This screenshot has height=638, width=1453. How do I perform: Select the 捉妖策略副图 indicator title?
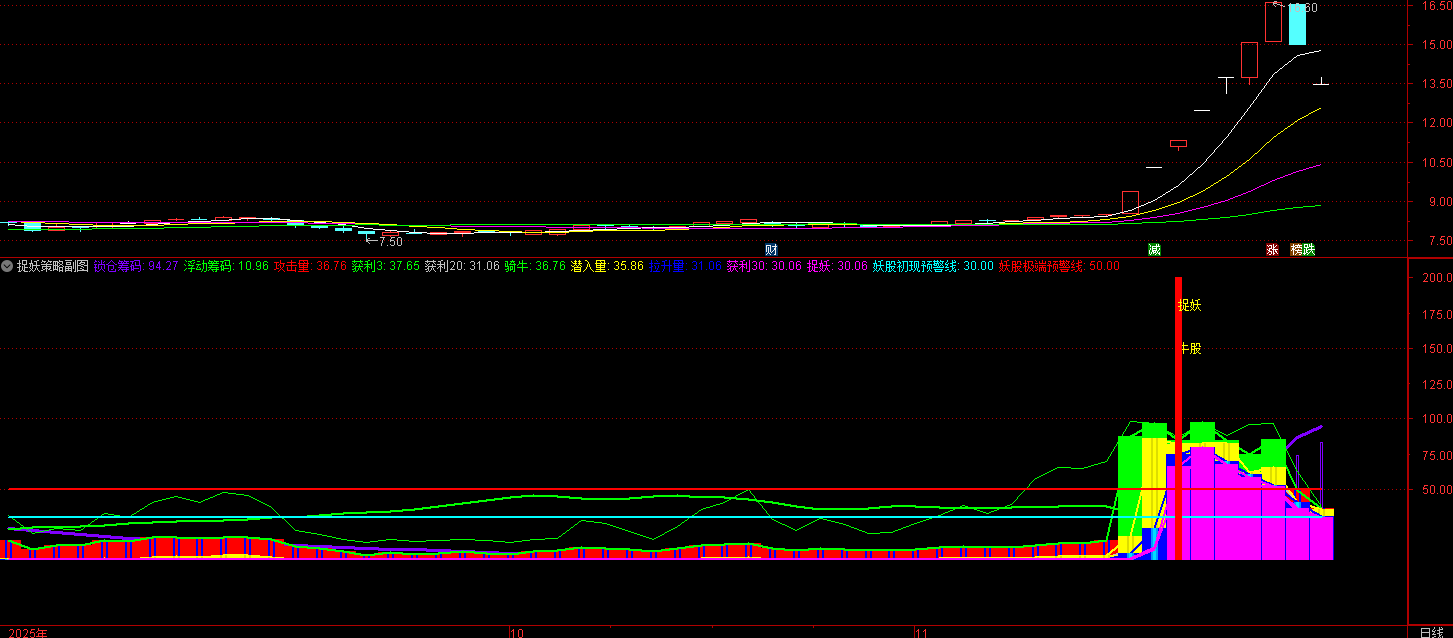pos(53,266)
